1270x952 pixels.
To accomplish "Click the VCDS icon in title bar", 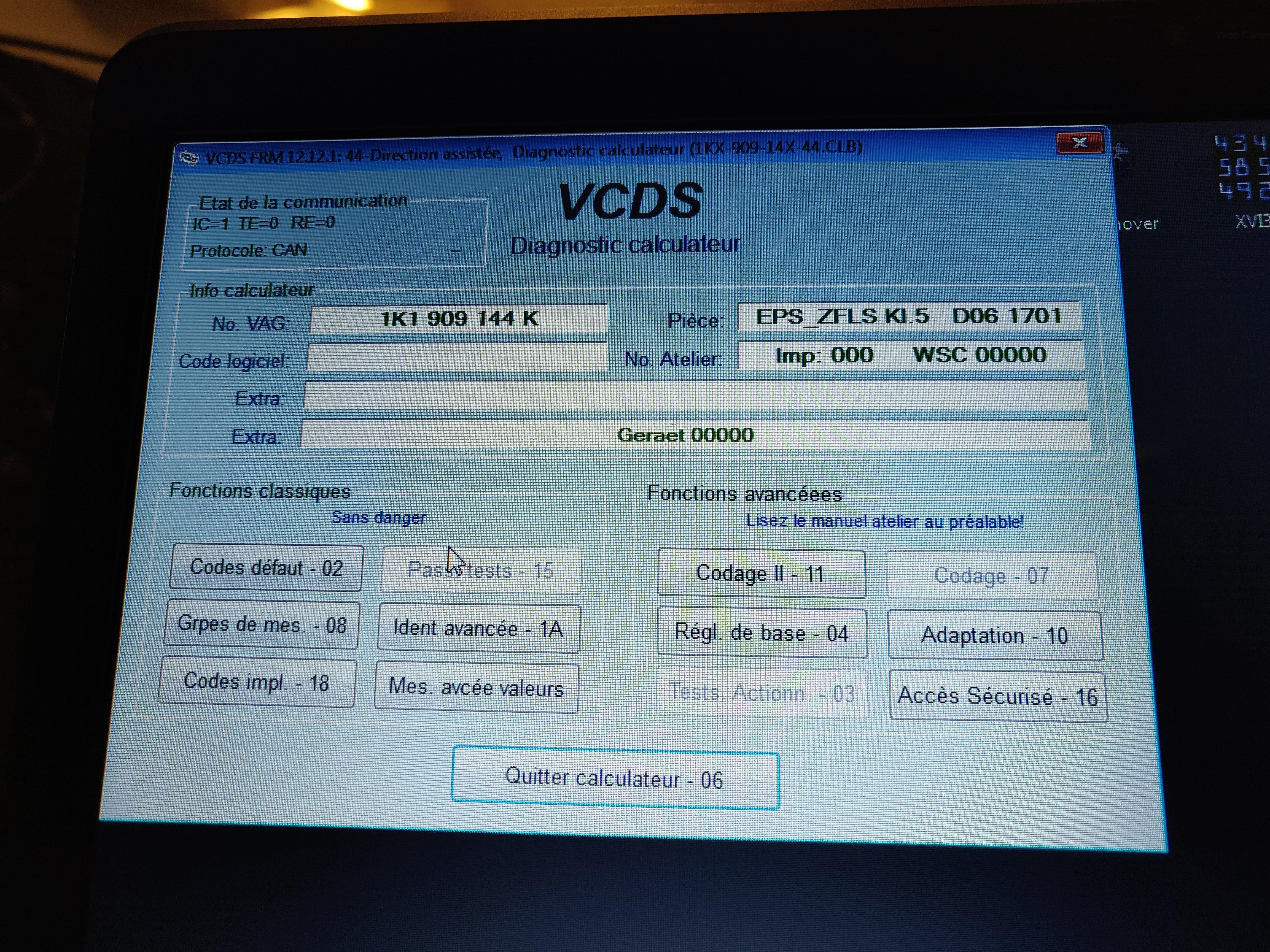I will pos(188,157).
